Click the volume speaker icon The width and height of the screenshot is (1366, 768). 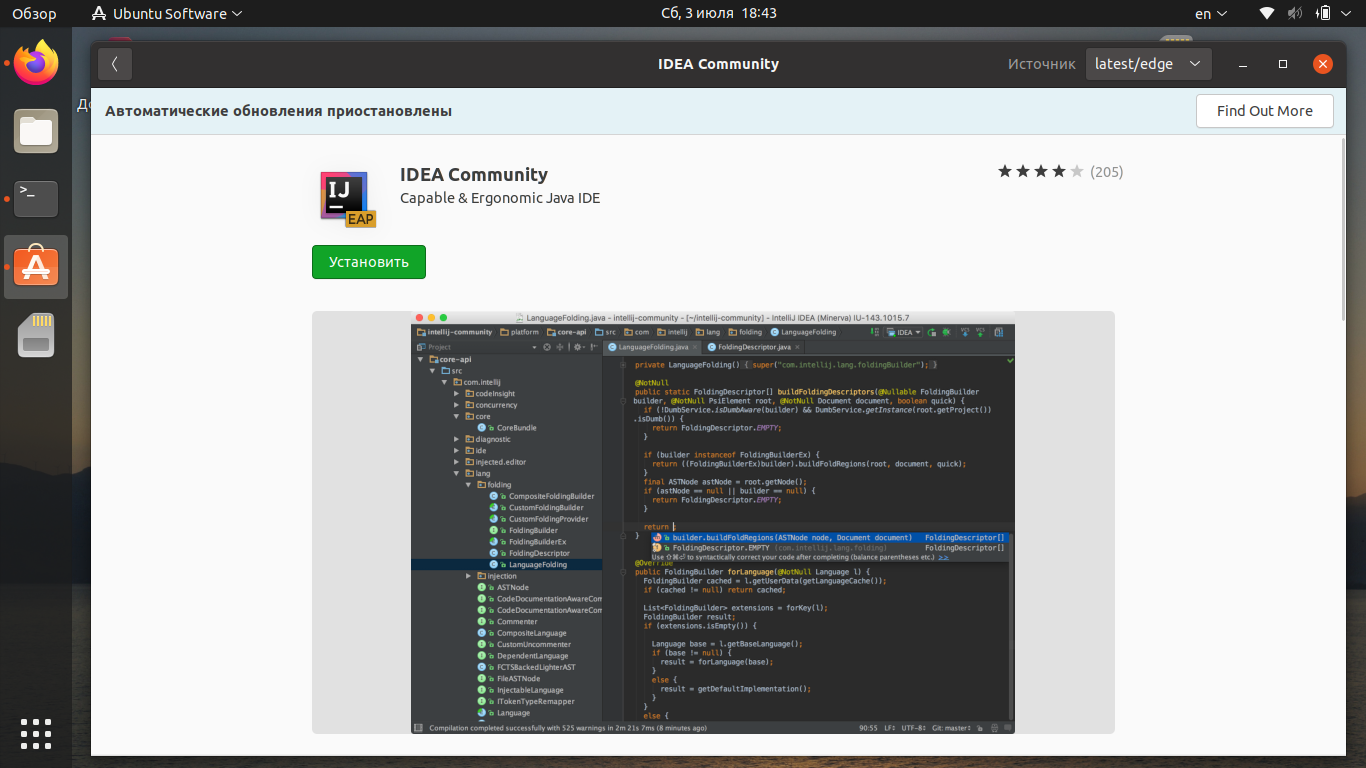pos(1295,14)
